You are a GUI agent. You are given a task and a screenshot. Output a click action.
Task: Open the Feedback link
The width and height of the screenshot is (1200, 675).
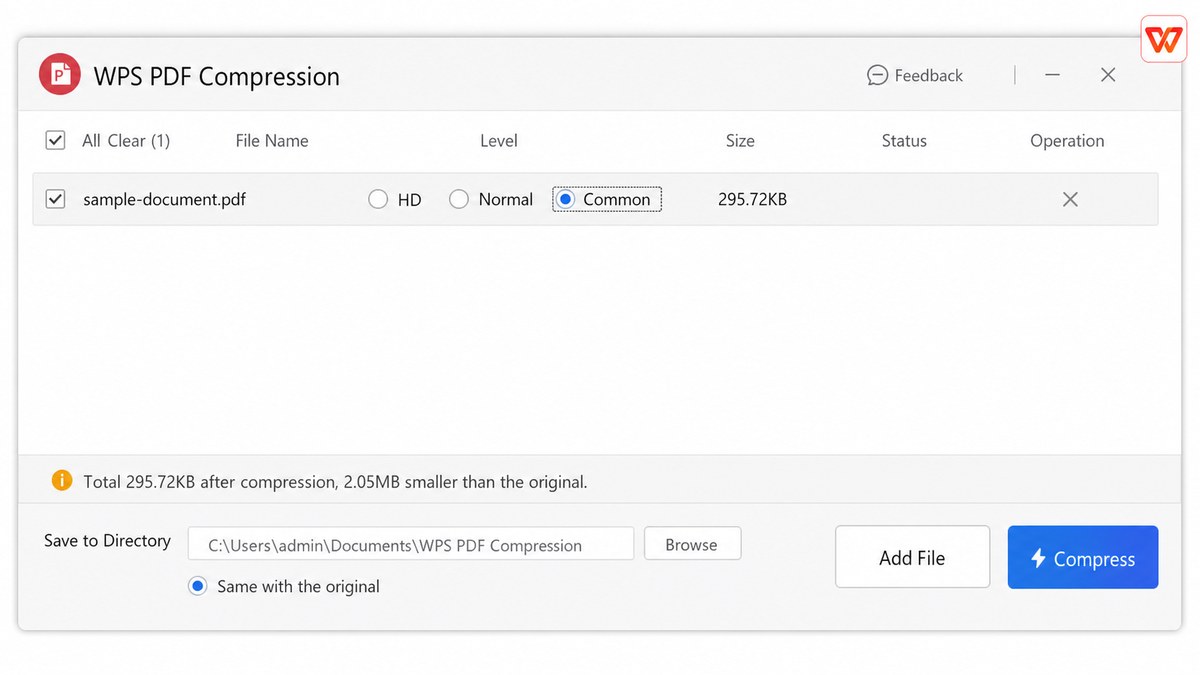(x=915, y=75)
